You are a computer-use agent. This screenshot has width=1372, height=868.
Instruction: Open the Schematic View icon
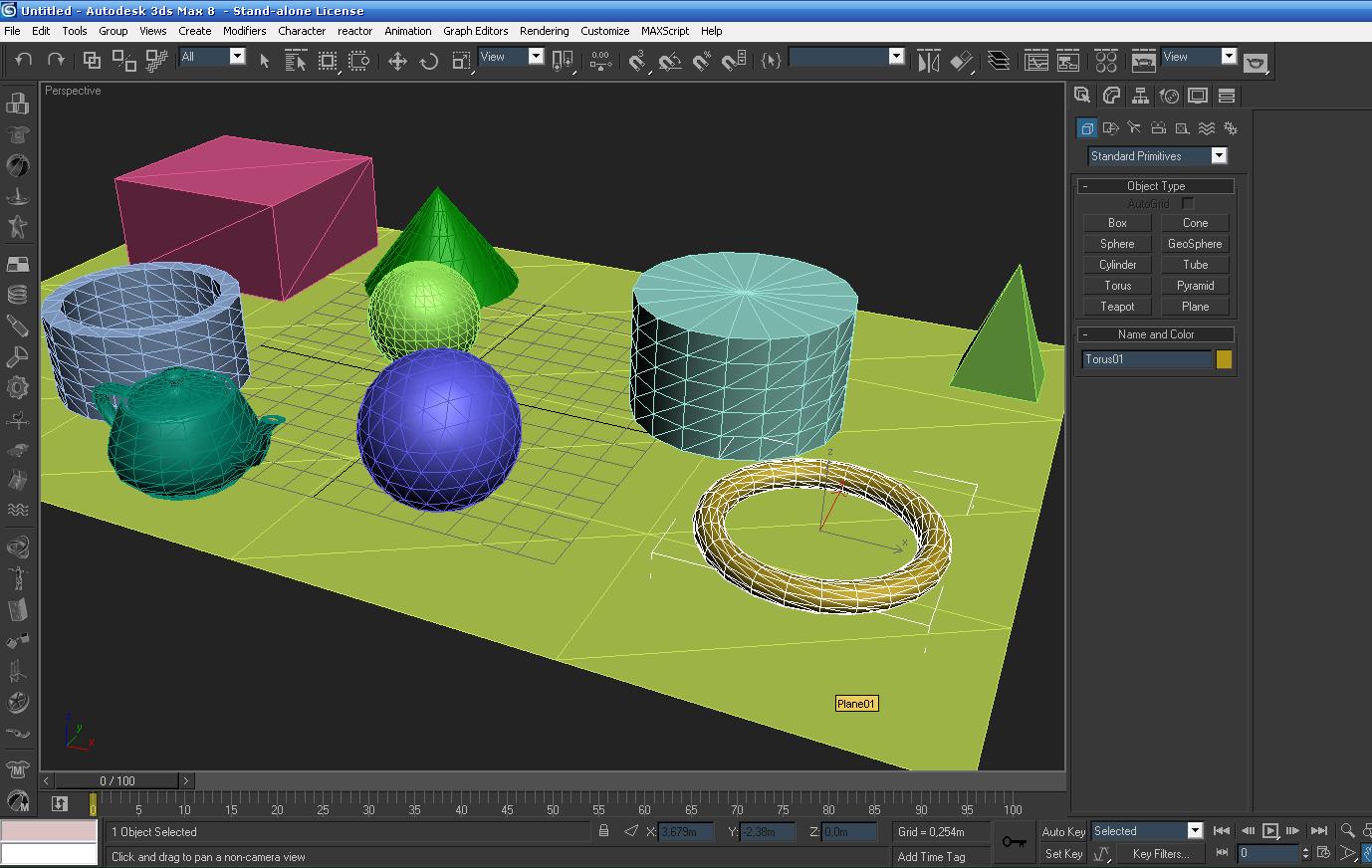(1068, 61)
